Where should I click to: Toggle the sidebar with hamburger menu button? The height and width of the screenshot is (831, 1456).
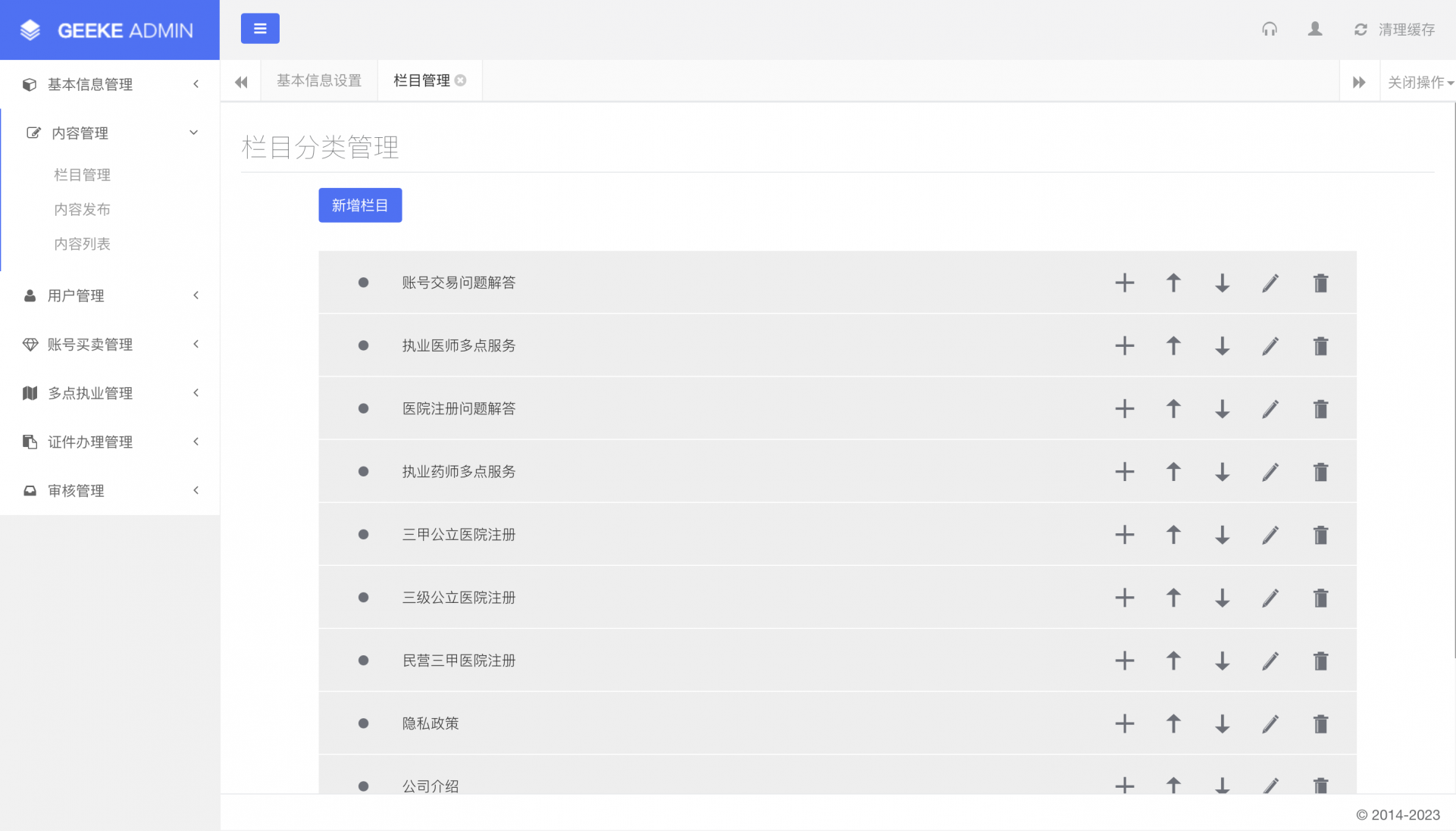click(x=260, y=29)
